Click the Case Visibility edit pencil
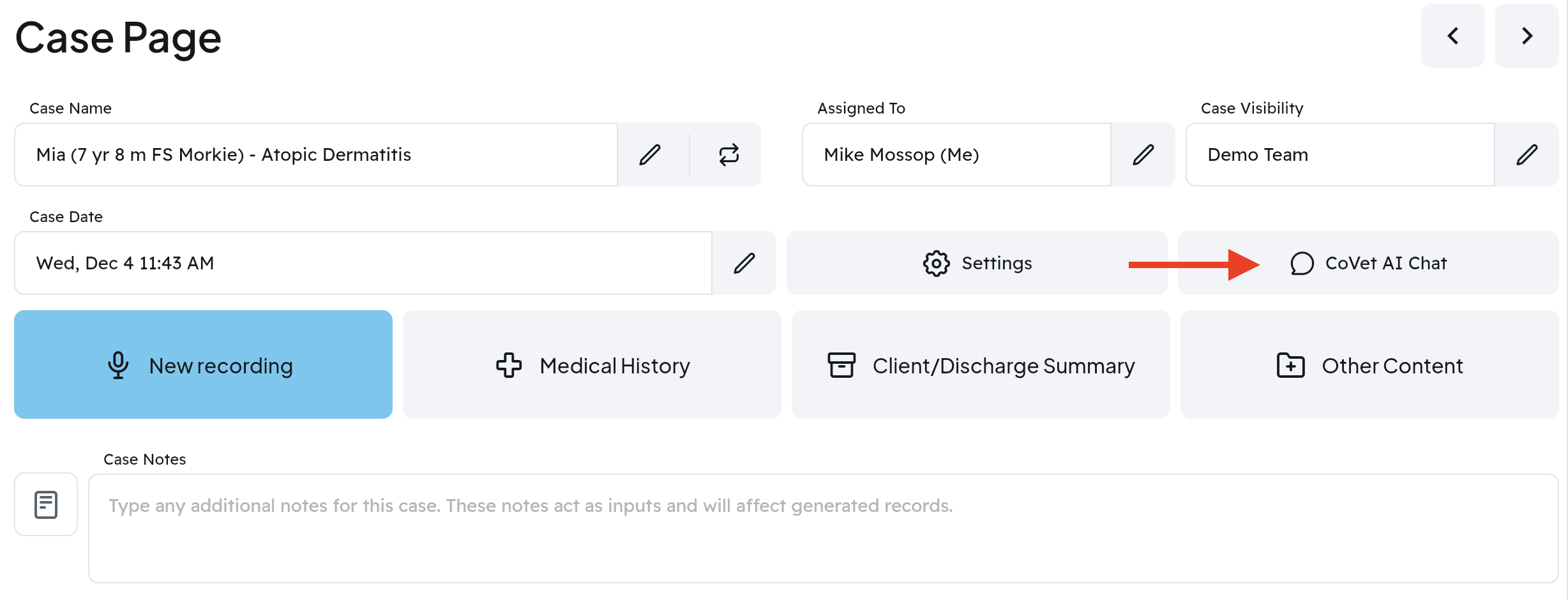 point(1527,154)
